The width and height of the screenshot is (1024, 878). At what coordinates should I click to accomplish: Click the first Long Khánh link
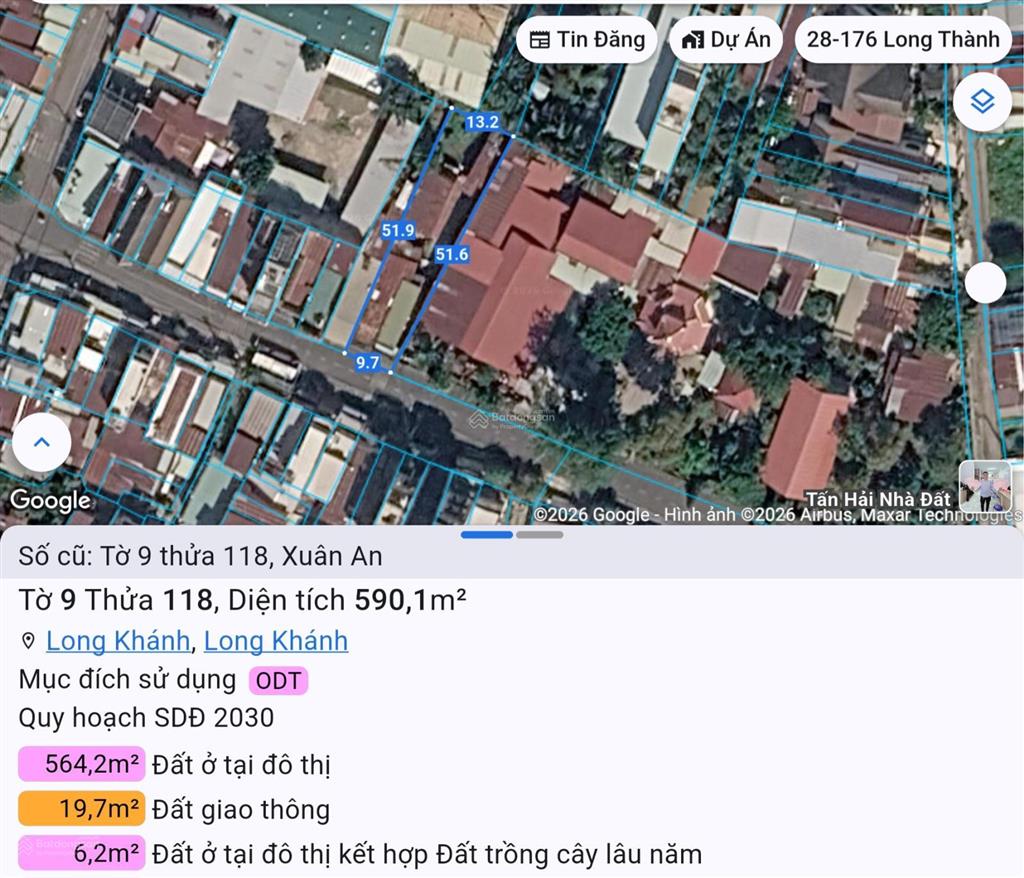(117, 640)
